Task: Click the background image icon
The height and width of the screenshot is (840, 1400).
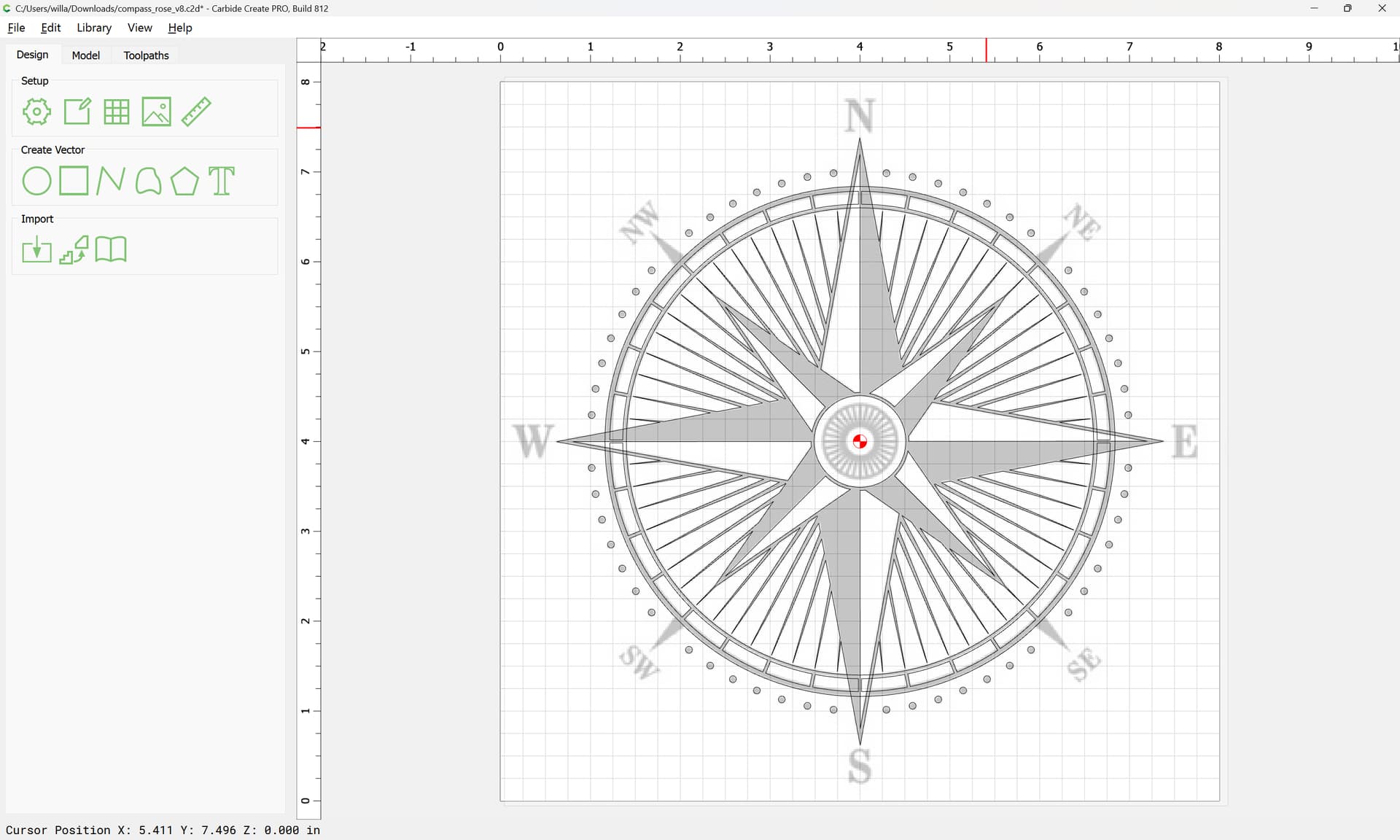Action: click(x=156, y=112)
